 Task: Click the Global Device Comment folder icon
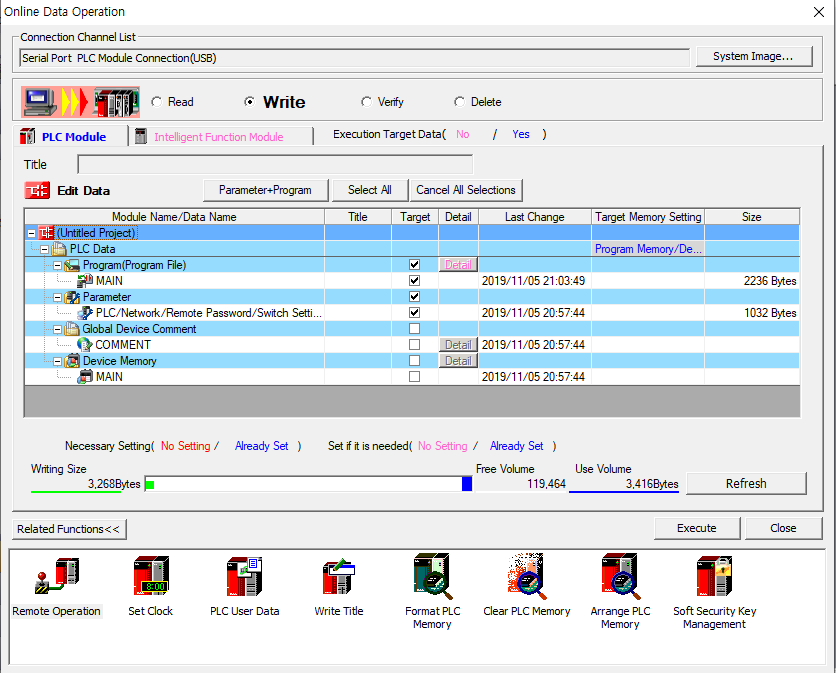pos(72,329)
